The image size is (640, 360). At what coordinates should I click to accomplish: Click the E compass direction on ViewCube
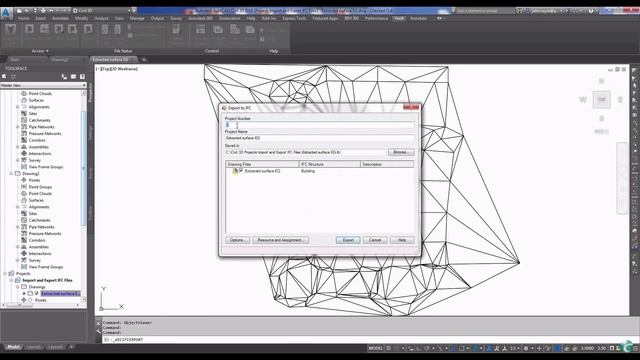620,100
